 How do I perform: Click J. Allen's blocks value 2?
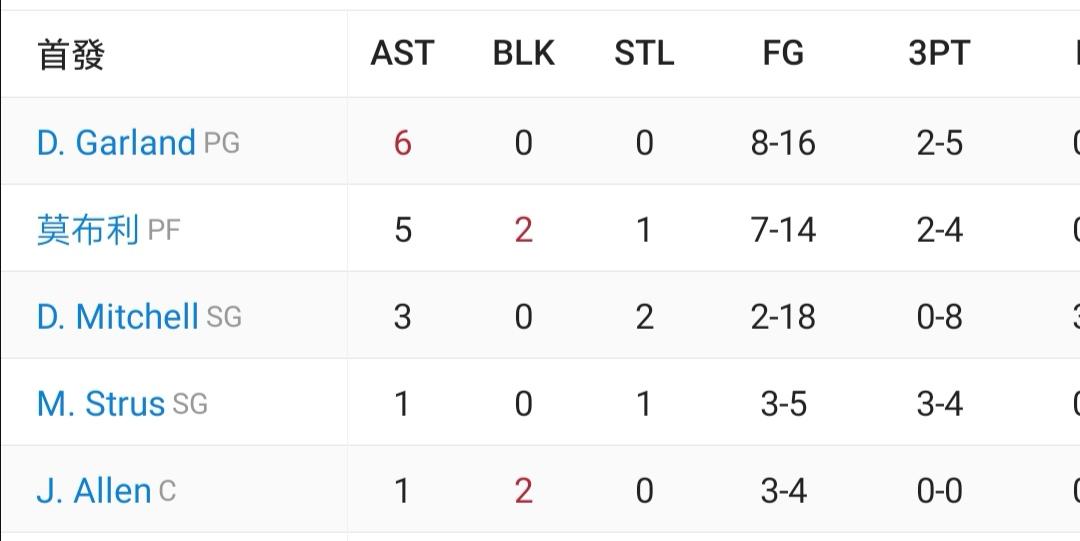tap(523, 491)
